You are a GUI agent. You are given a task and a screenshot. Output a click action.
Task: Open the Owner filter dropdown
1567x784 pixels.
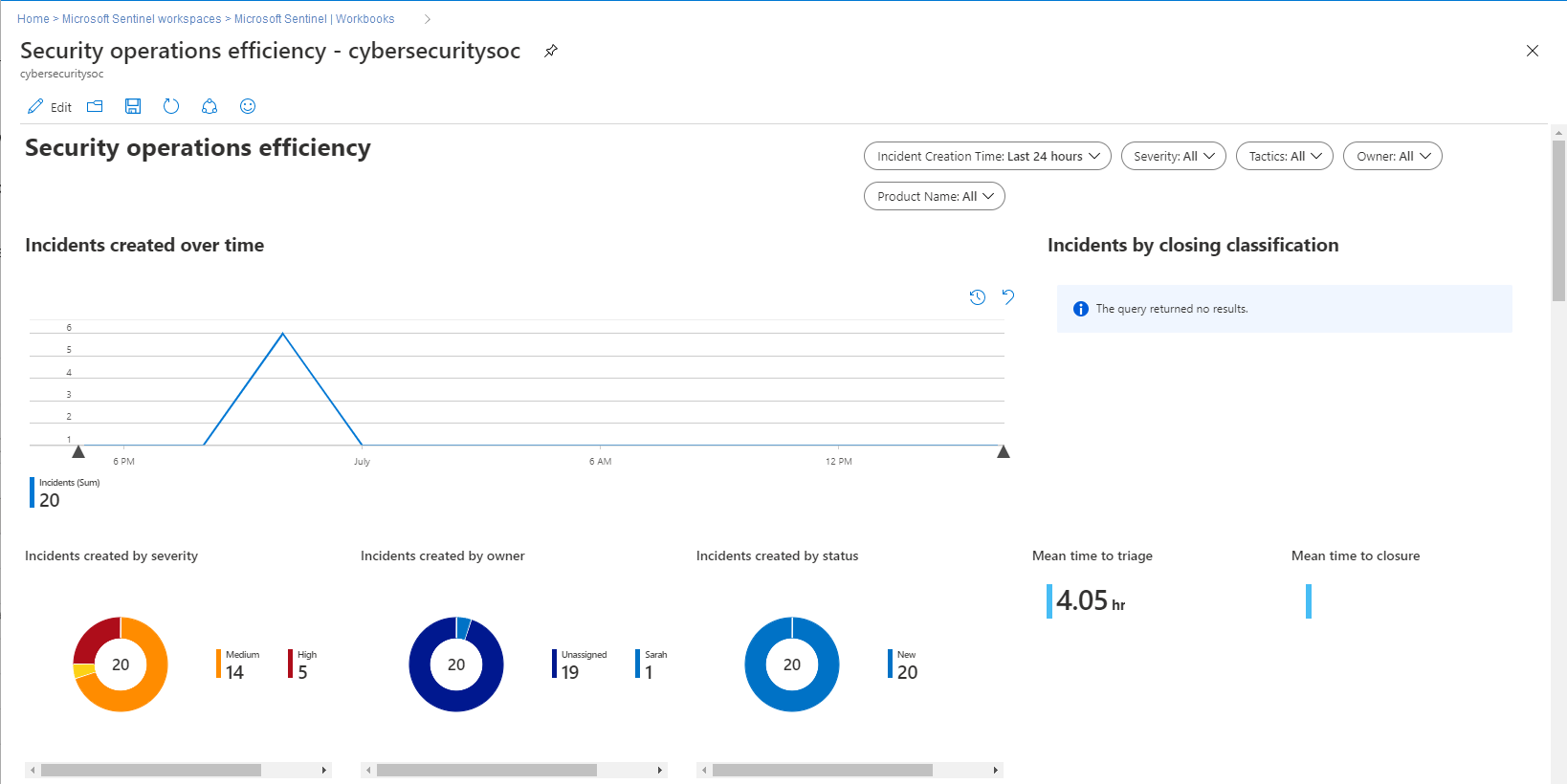pos(1392,157)
